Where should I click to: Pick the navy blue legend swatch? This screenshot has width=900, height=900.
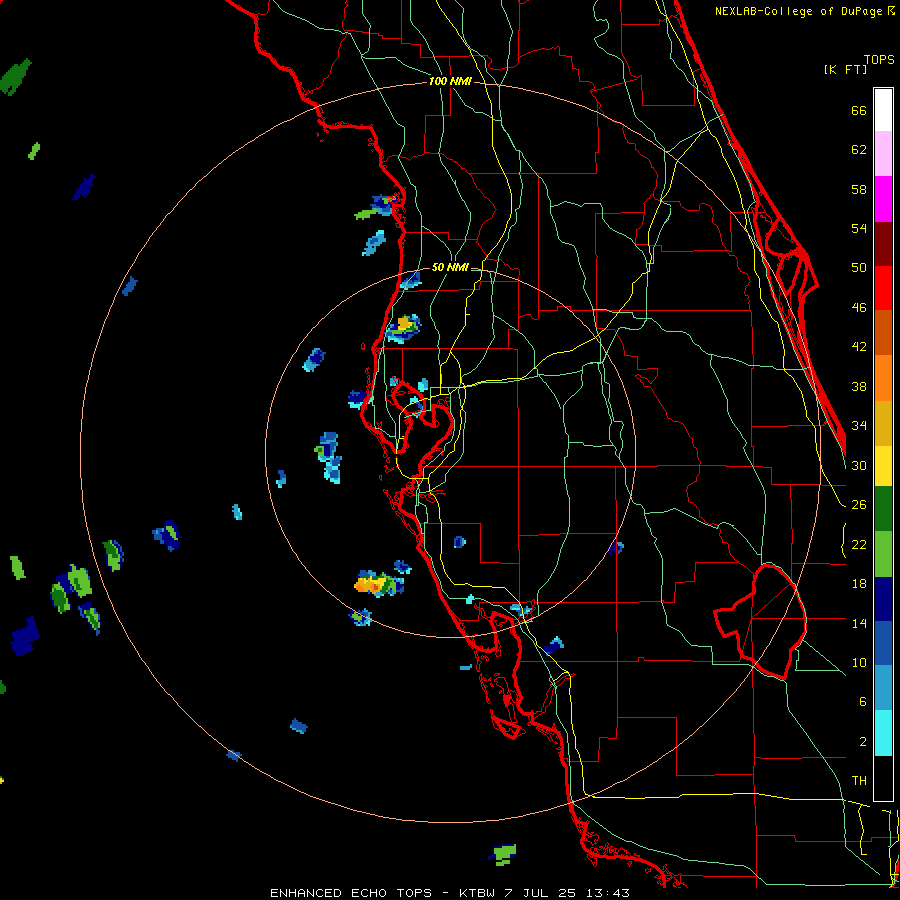(883, 599)
